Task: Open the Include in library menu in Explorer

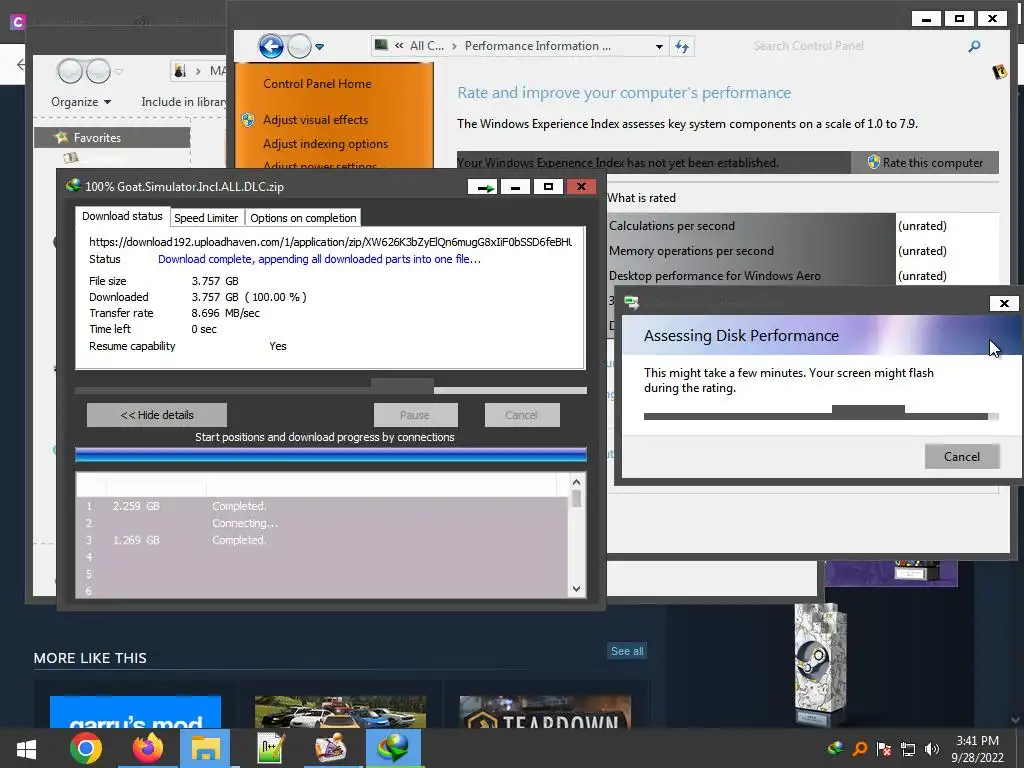Action: (184, 102)
